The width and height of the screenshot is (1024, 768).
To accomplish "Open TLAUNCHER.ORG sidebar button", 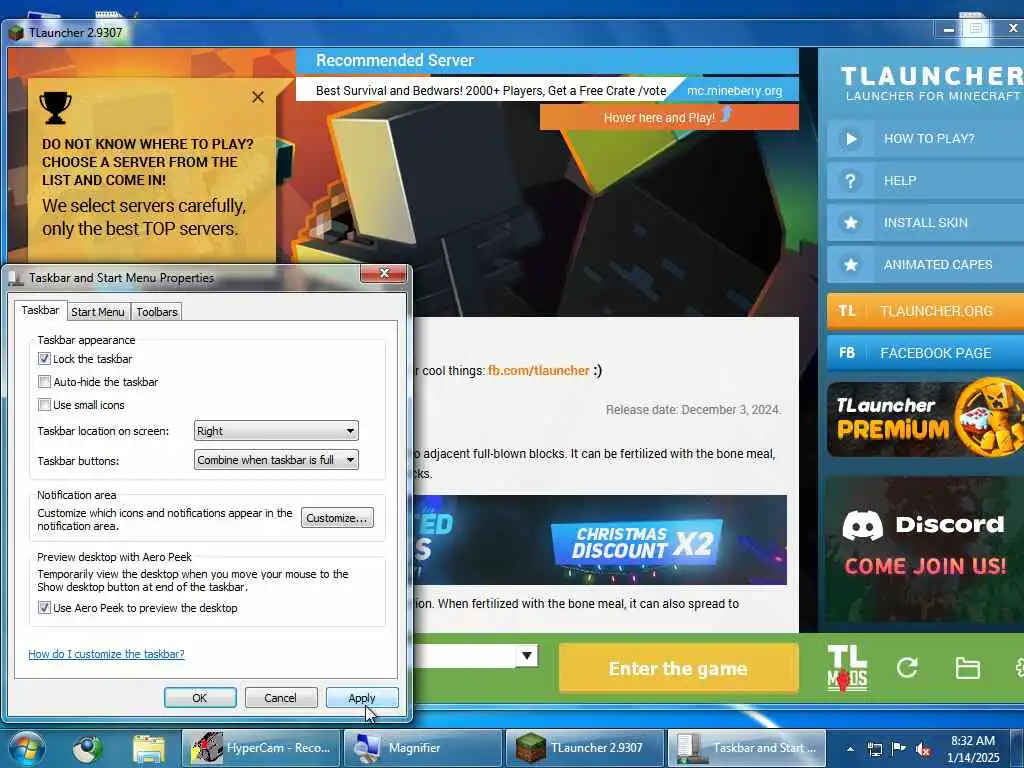I will coord(925,311).
